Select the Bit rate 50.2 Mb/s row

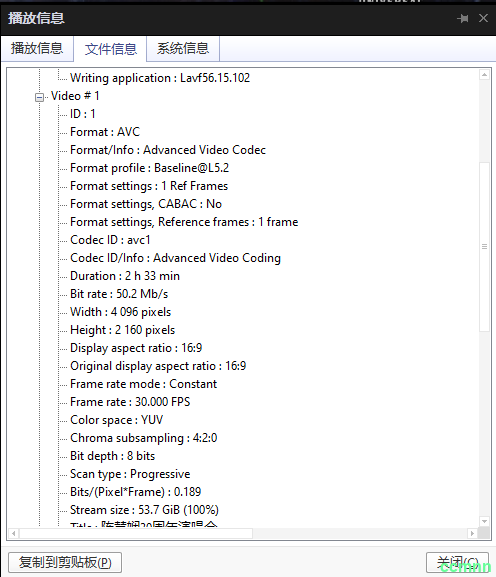(x=119, y=294)
